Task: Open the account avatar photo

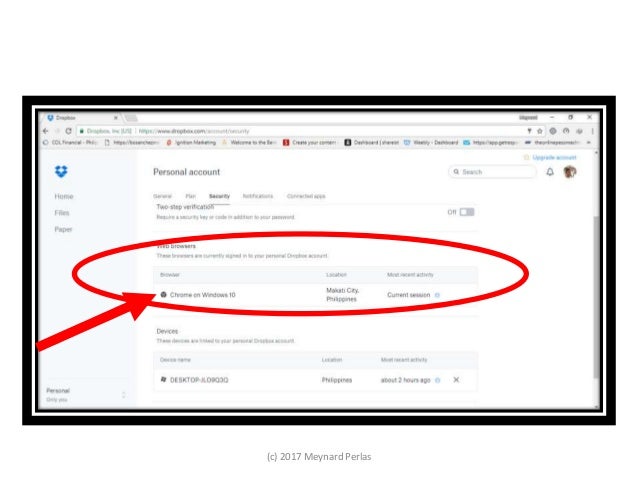Action: (570, 172)
